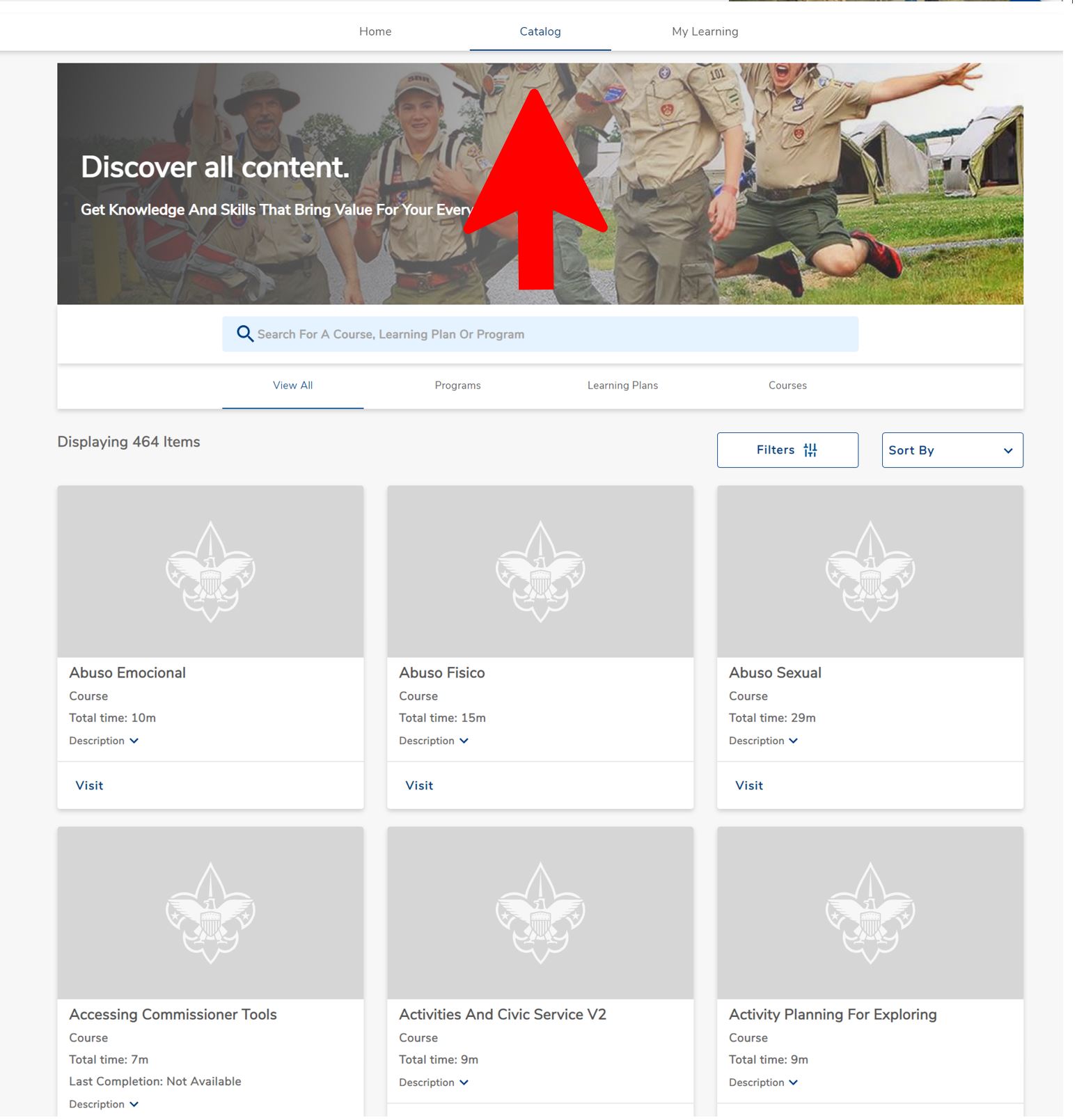This screenshot has width=1077, height=1120.
Task: Open the Abuso Fisico thumbnail
Action: click(542, 573)
